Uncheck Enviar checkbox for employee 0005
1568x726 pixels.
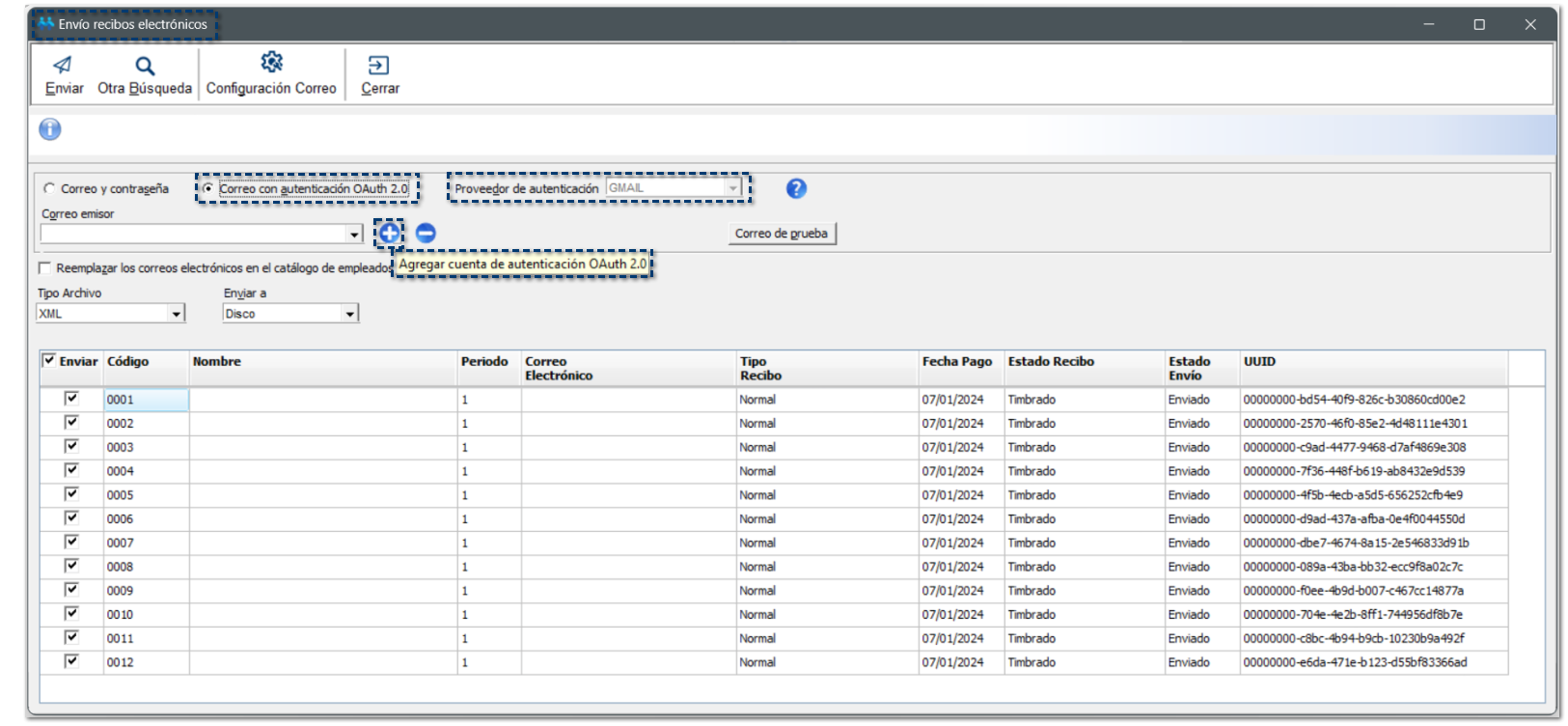[x=71, y=494]
